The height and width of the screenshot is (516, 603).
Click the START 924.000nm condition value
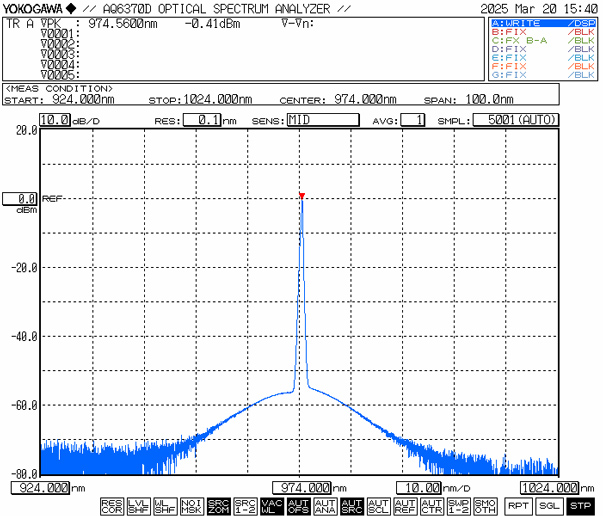(x=83, y=100)
